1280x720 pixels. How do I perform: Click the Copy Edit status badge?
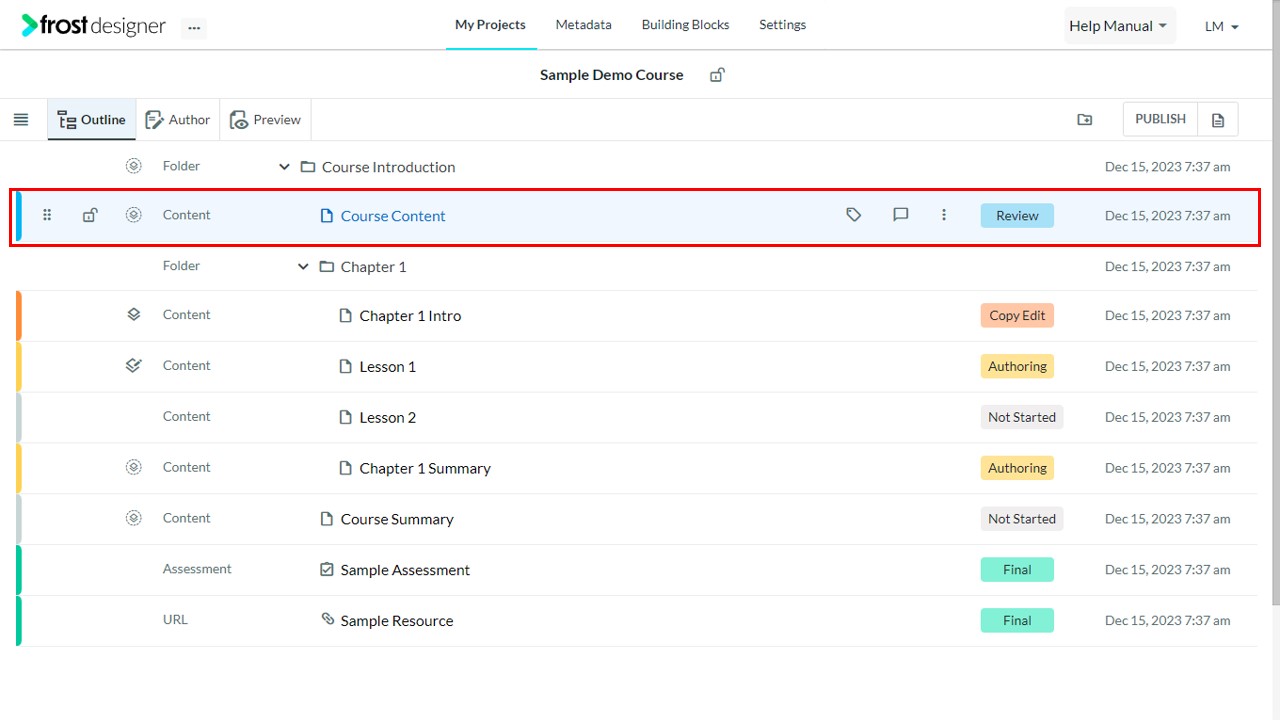1017,316
